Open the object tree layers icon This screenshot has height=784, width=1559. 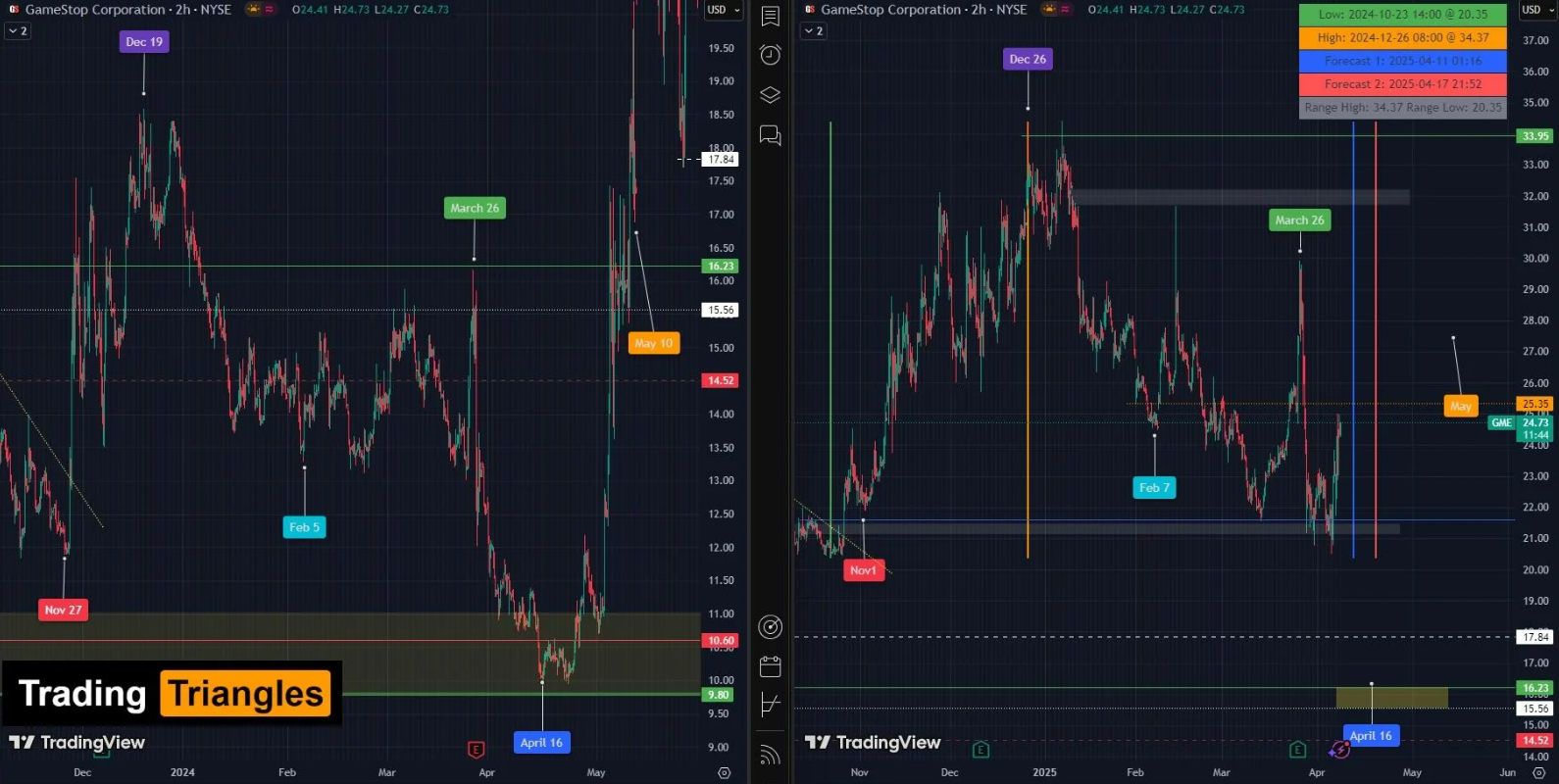[x=771, y=95]
